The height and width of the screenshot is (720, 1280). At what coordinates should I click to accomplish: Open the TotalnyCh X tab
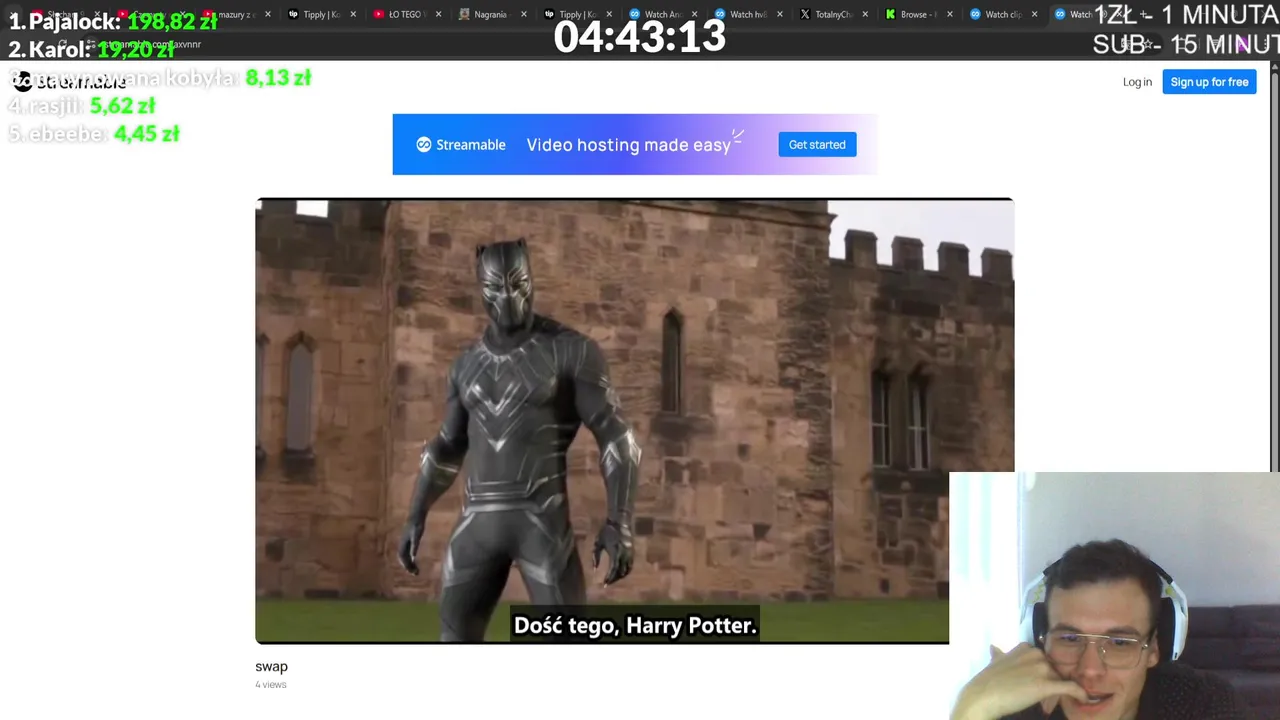coord(832,15)
